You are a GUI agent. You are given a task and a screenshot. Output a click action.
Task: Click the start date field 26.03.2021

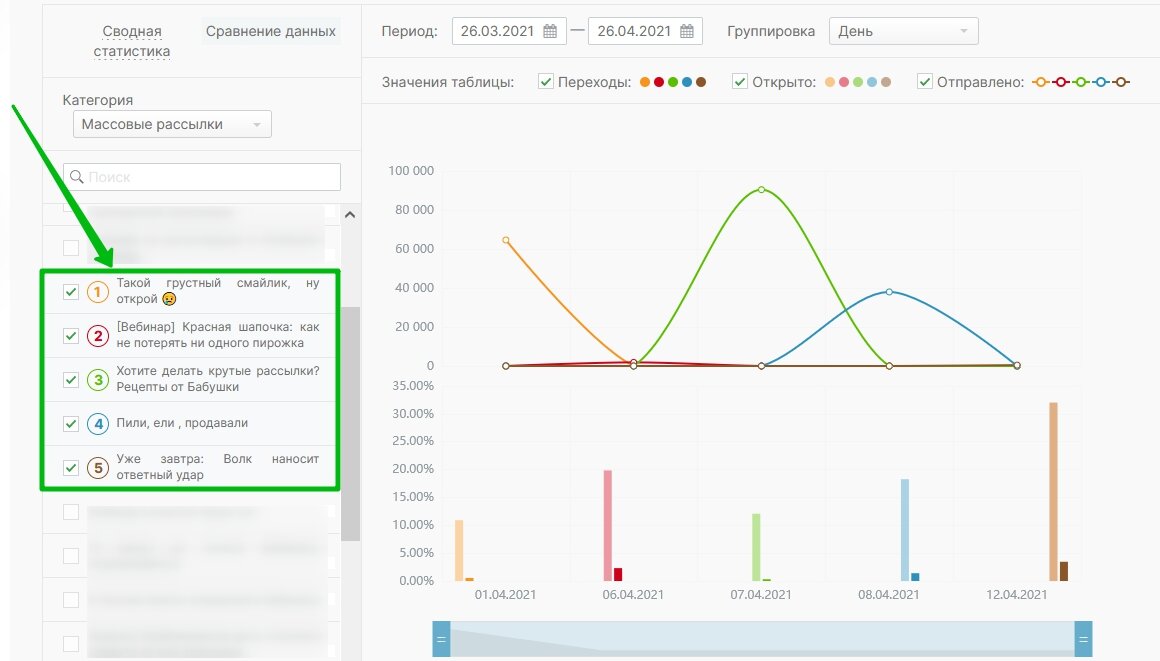(509, 31)
